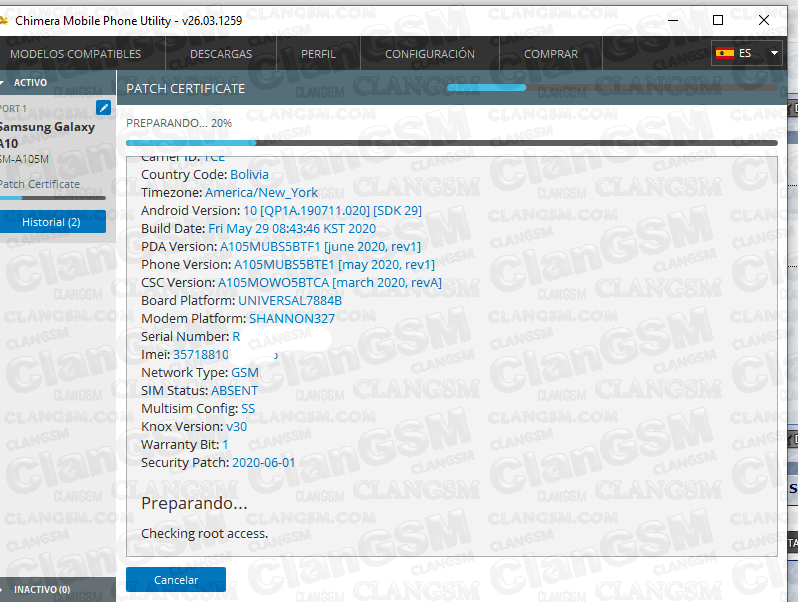Click the Spanish flag icon in the language selector
Image resolution: width=798 pixels, height=602 pixels.
point(725,53)
